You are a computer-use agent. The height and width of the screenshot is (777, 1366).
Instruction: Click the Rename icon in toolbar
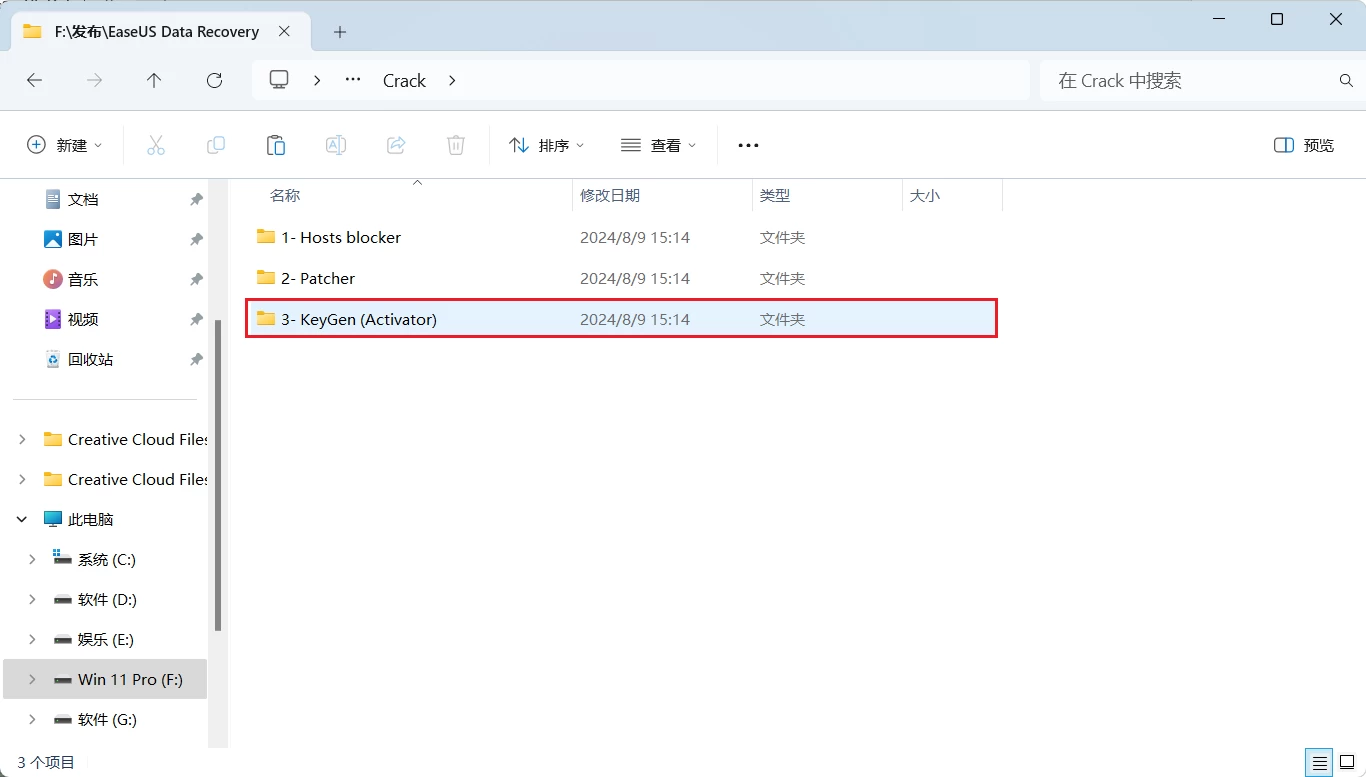coord(336,145)
